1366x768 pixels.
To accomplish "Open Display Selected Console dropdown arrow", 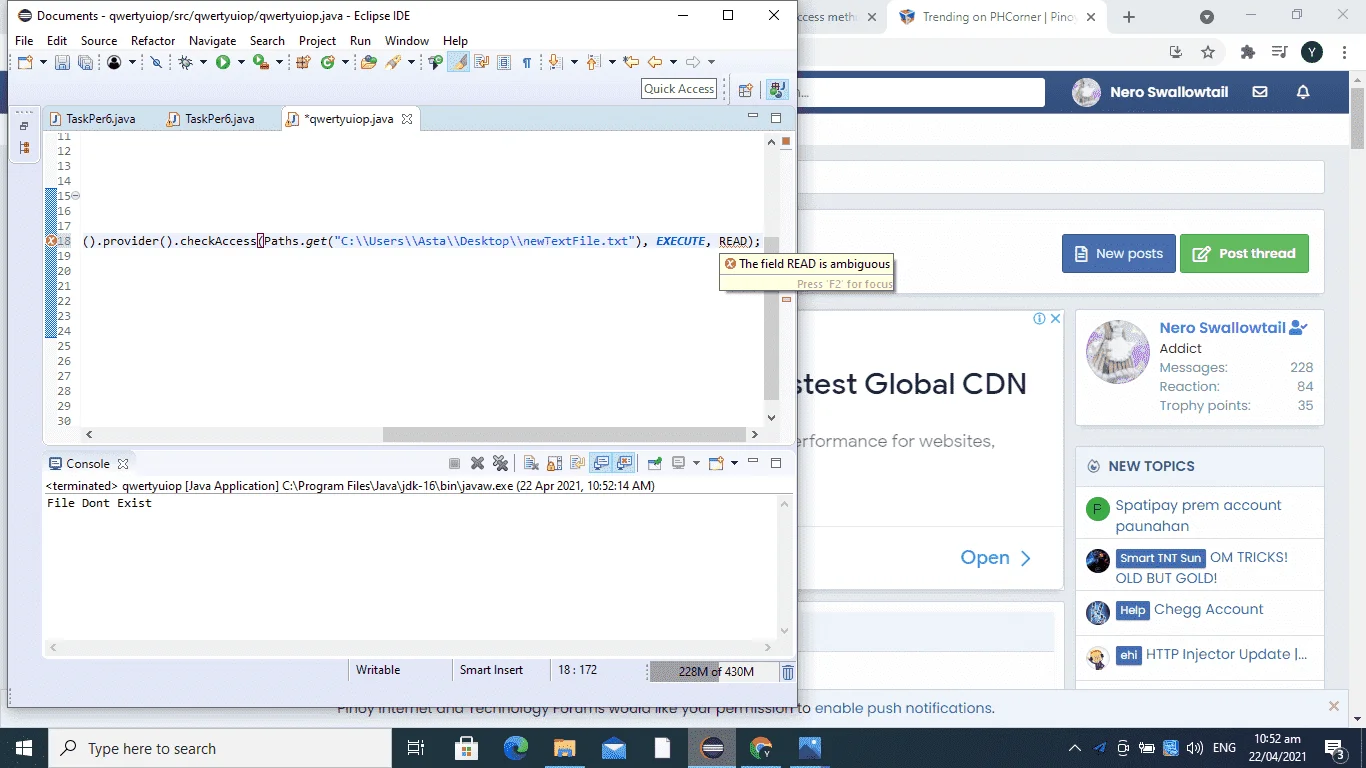I will (696, 463).
